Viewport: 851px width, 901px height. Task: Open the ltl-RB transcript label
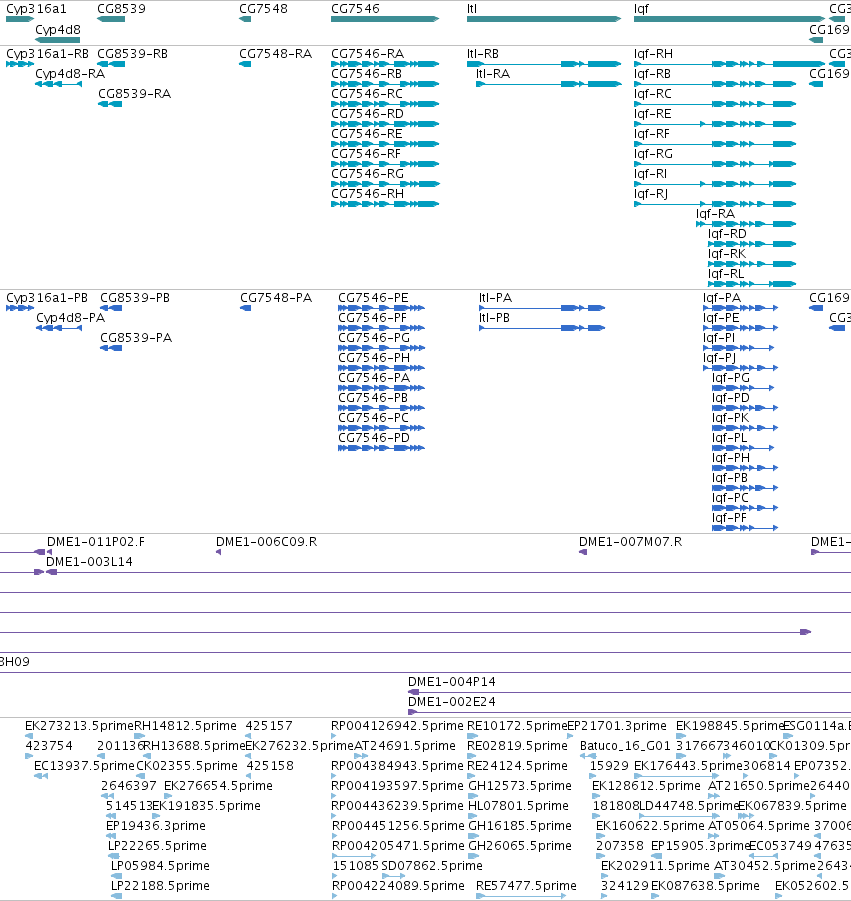coord(483,54)
